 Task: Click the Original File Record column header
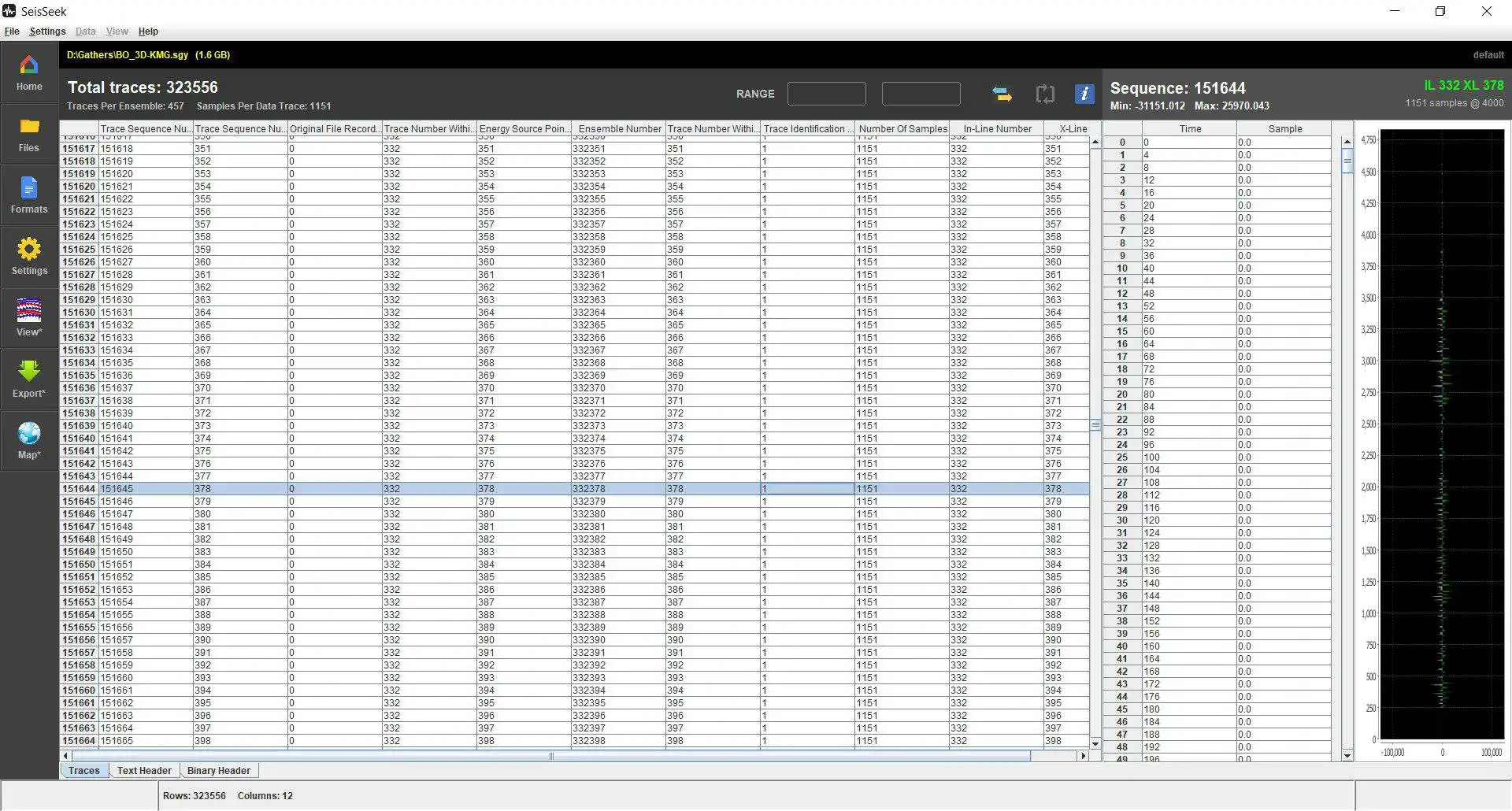(x=335, y=129)
